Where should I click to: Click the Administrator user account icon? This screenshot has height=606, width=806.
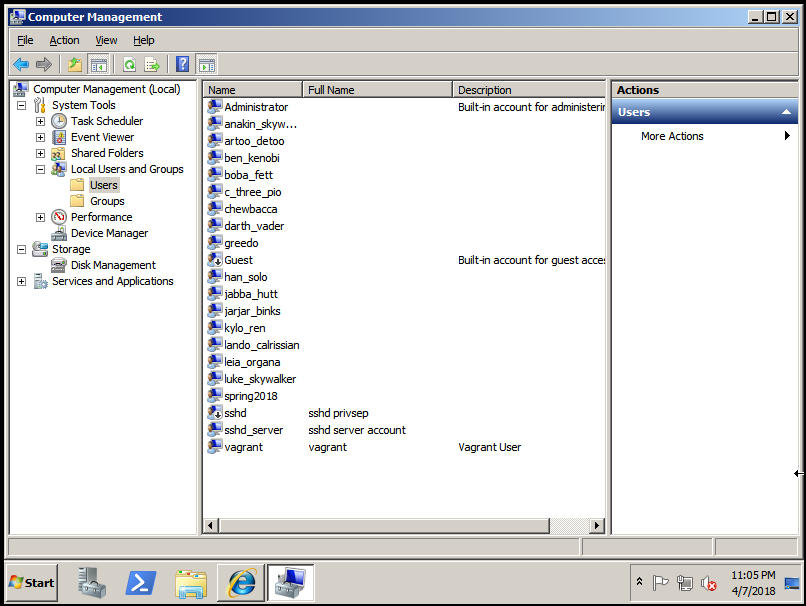[x=214, y=106]
